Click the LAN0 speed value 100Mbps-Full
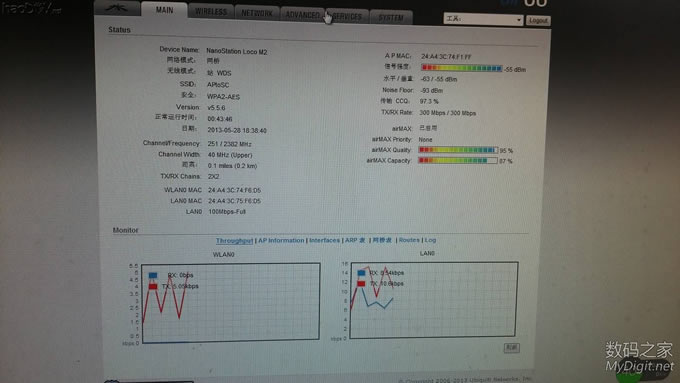Viewport: 680px width, 383px height. pos(227,212)
